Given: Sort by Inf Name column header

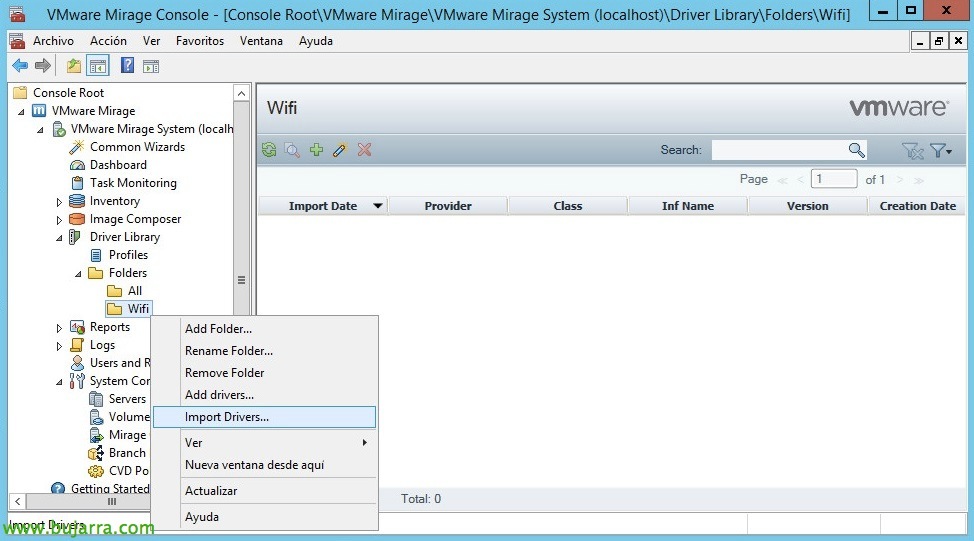Looking at the screenshot, I should [688, 206].
